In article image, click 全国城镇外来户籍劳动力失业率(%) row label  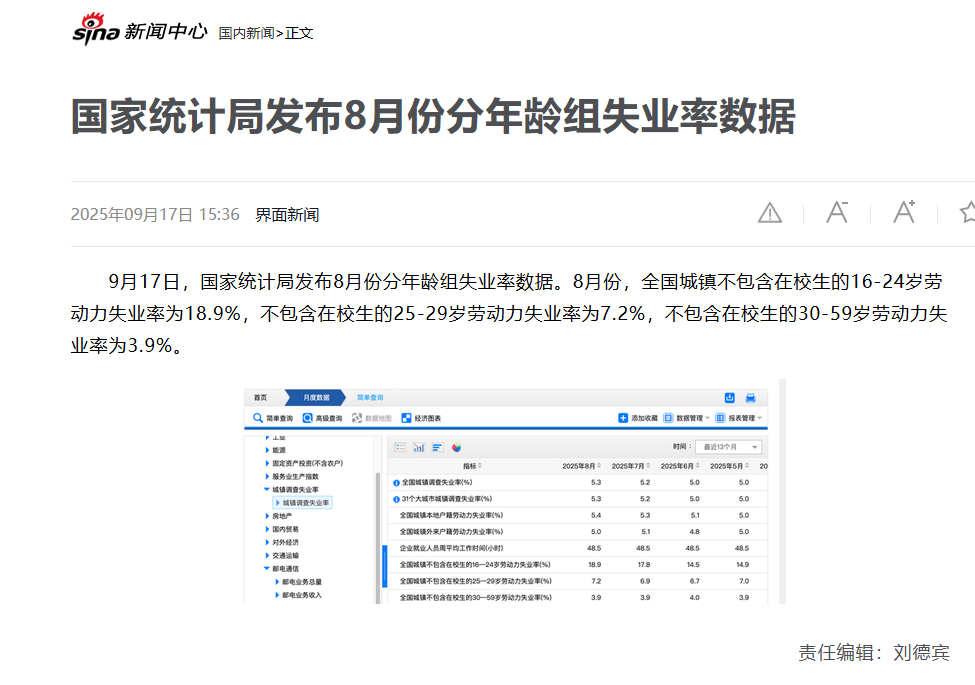pyautogui.click(x=451, y=531)
